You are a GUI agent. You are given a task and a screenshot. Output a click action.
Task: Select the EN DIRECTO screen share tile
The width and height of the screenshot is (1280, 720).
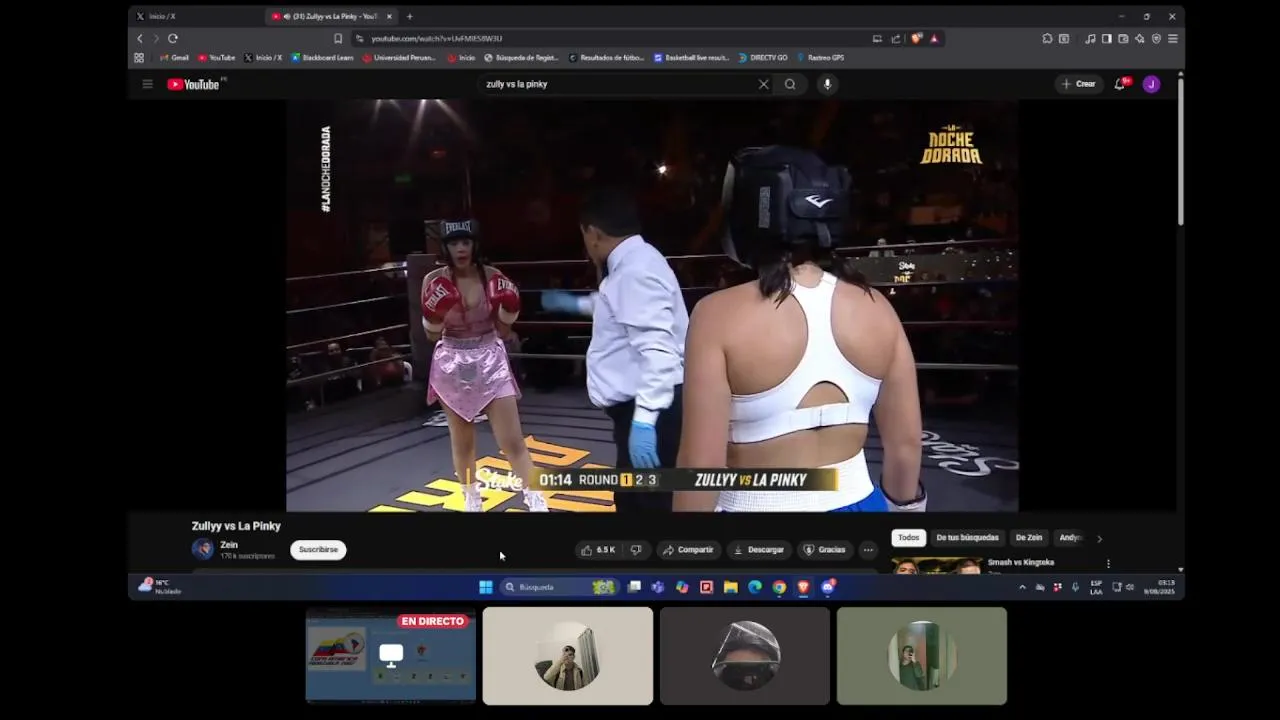[x=391, y=655]
